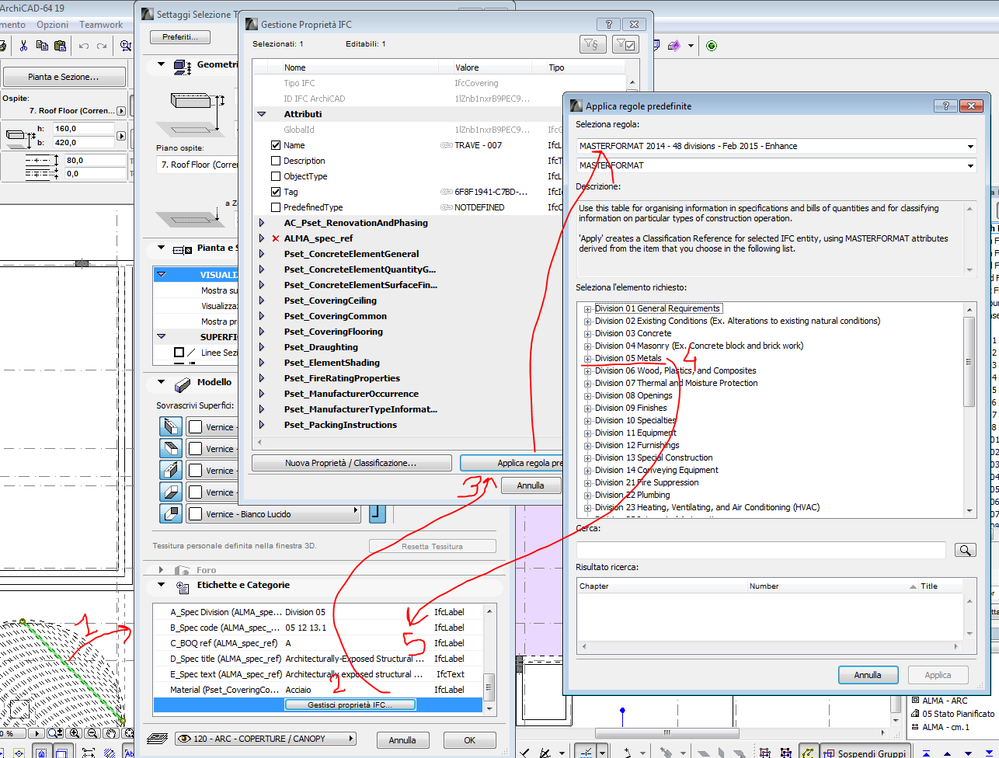
Task: Click Preferiti button
Action: tap(180, 37)
